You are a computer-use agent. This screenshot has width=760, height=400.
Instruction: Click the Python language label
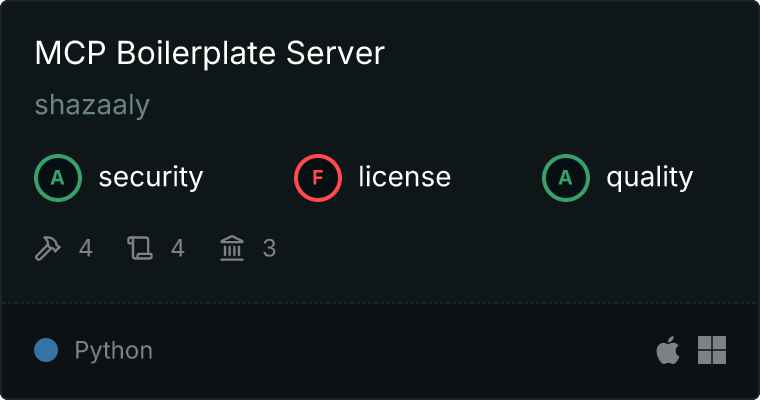coord(114,351)
